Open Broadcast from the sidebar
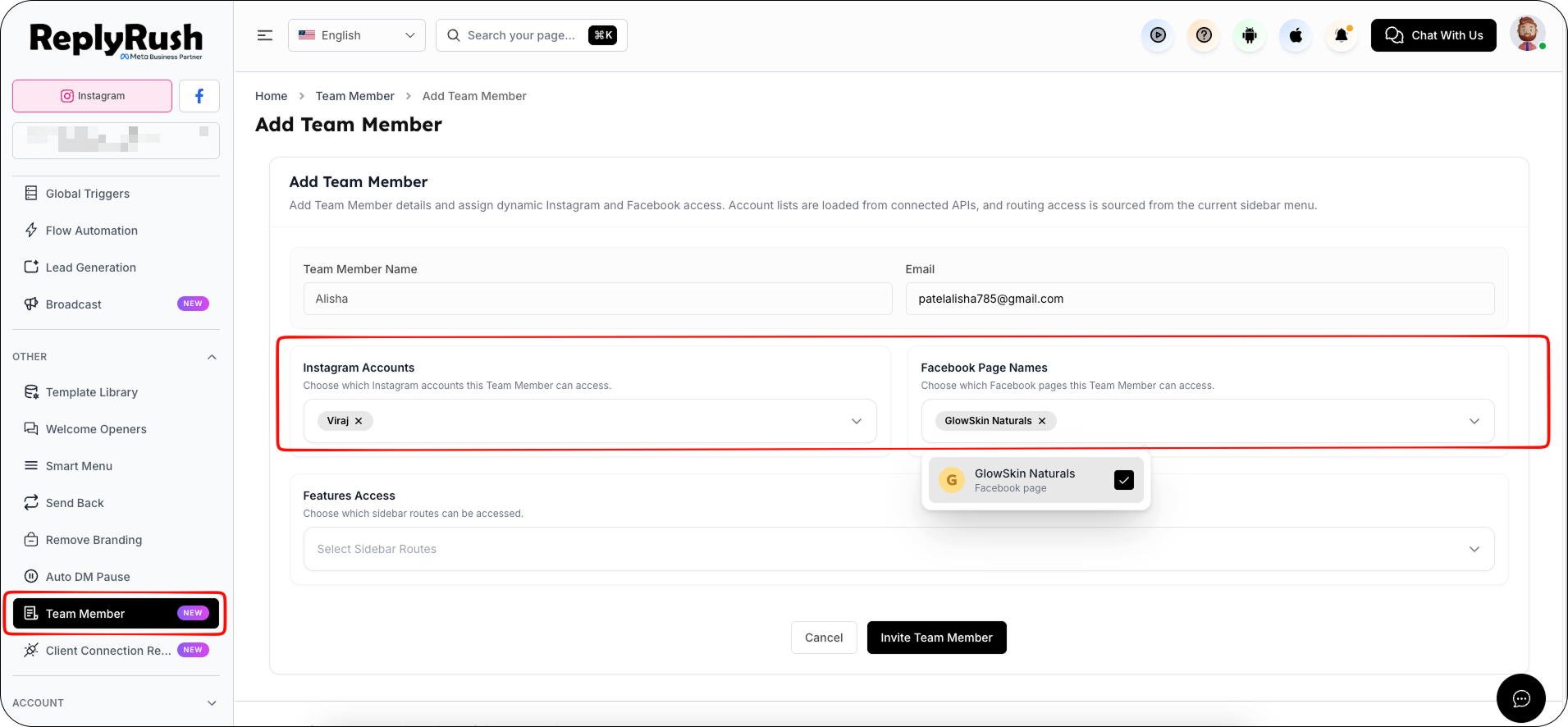Image resolution: width=1568 pixels, height=727 pixels. tap(116, 304)
